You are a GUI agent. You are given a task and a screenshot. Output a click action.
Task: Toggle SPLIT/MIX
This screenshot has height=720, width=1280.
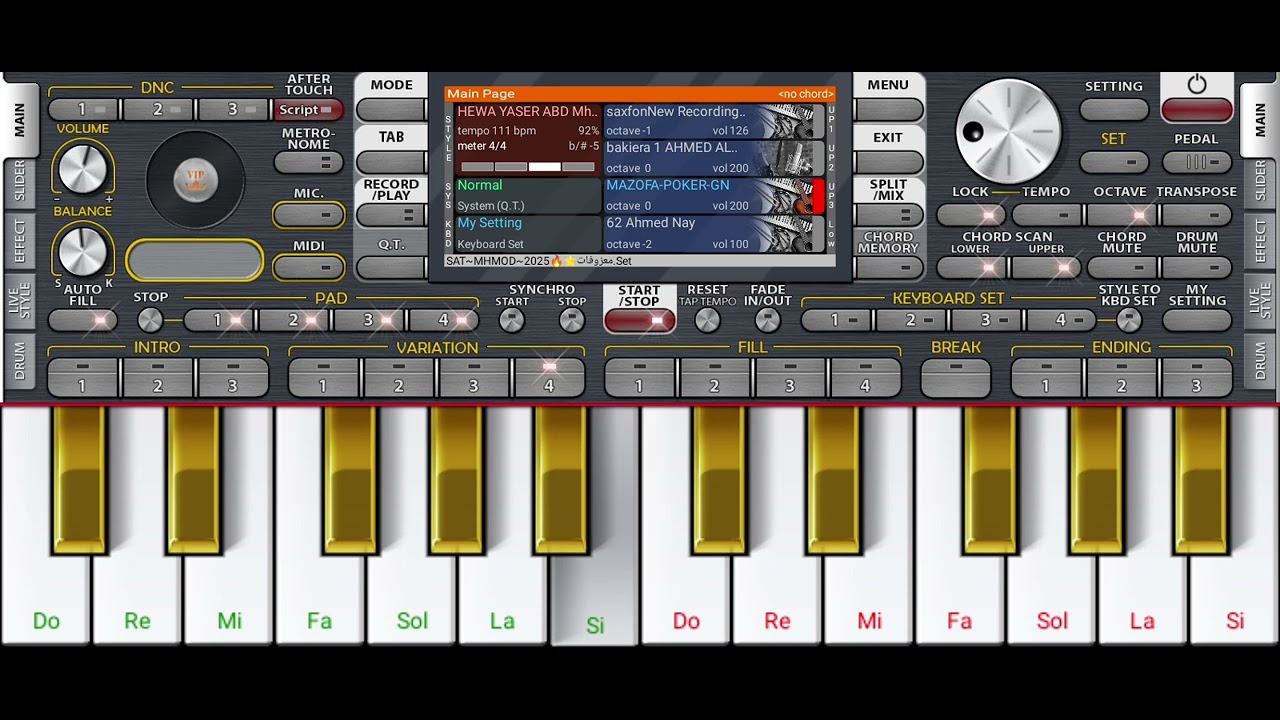point(888,214)
